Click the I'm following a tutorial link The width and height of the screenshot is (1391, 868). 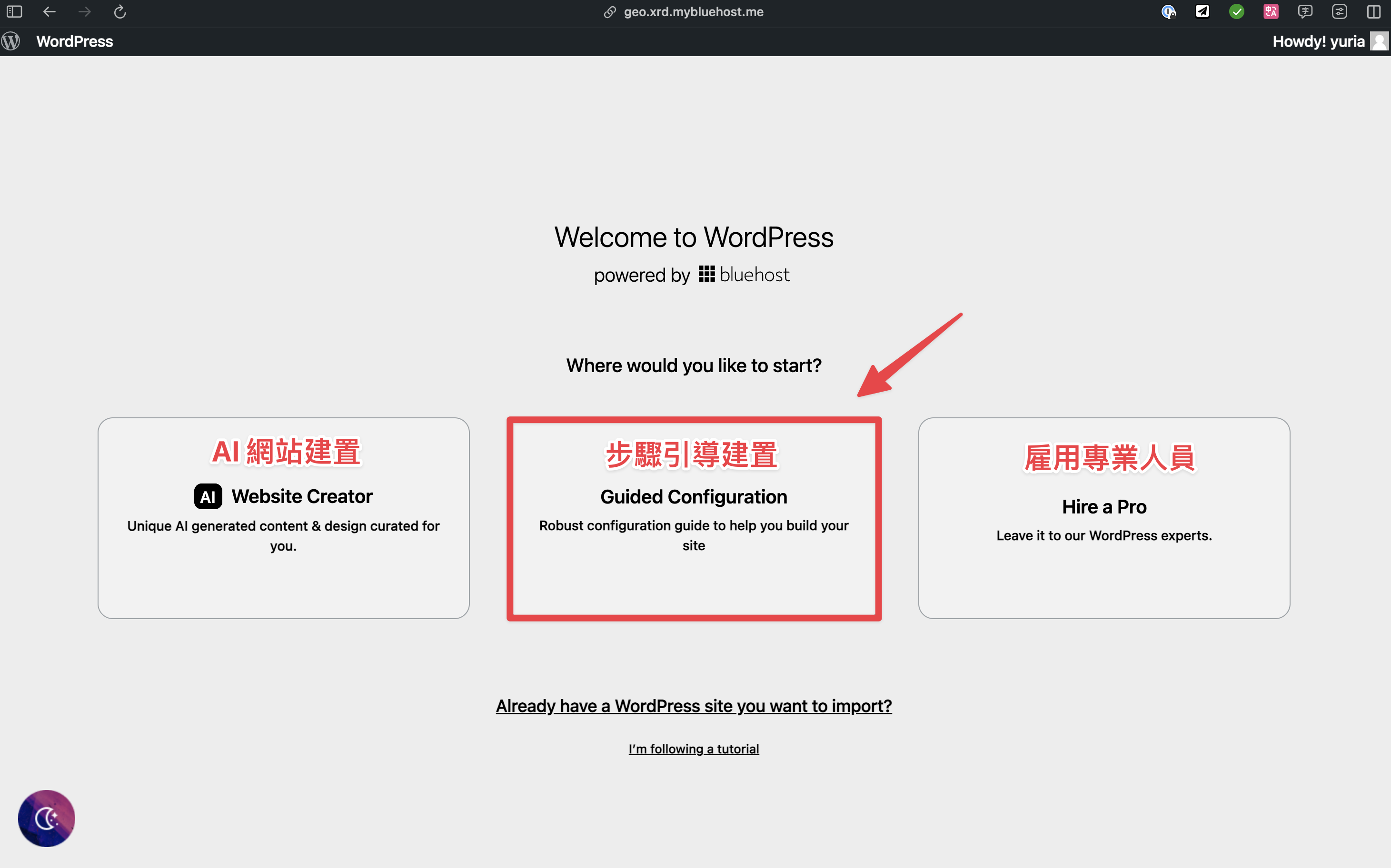pos(694,749)
